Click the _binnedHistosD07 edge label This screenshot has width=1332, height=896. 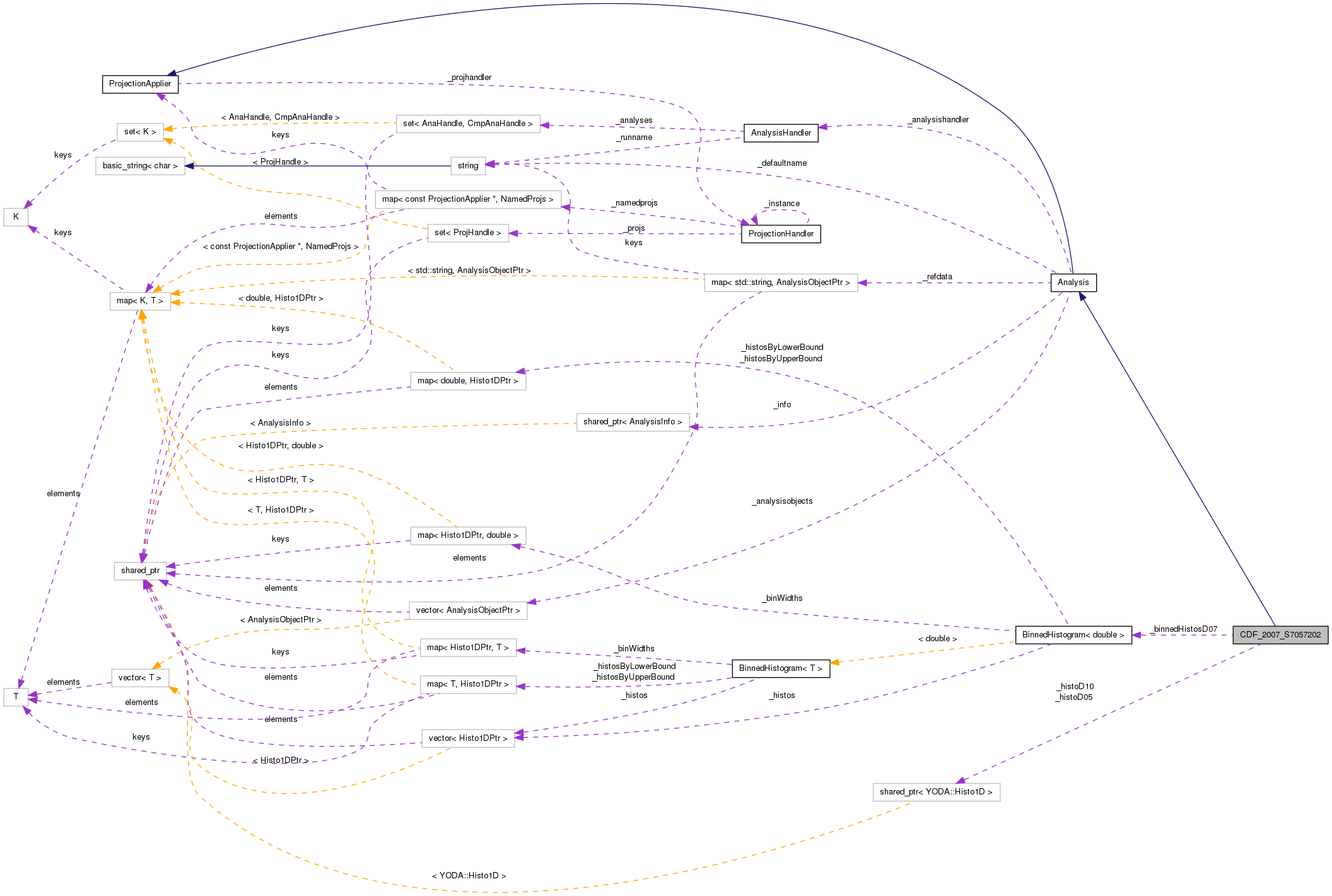tap(1183, 629)
